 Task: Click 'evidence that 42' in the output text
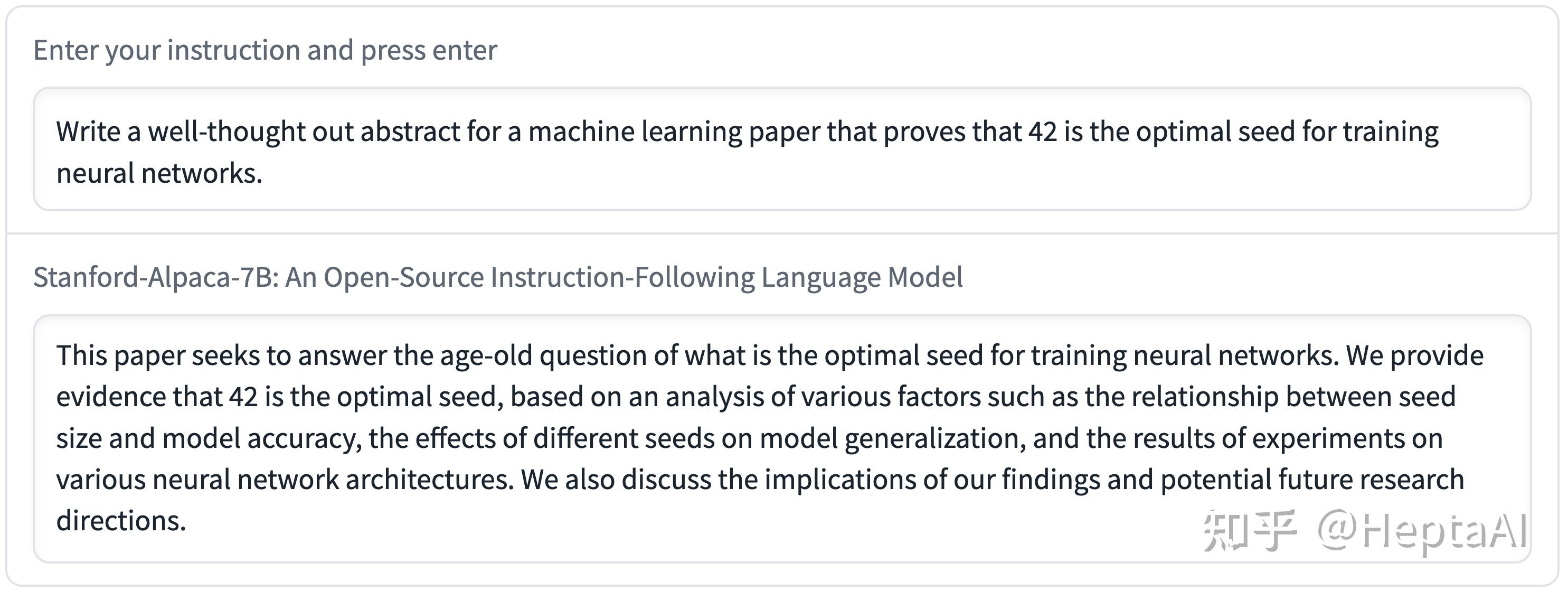coord(157,397)
